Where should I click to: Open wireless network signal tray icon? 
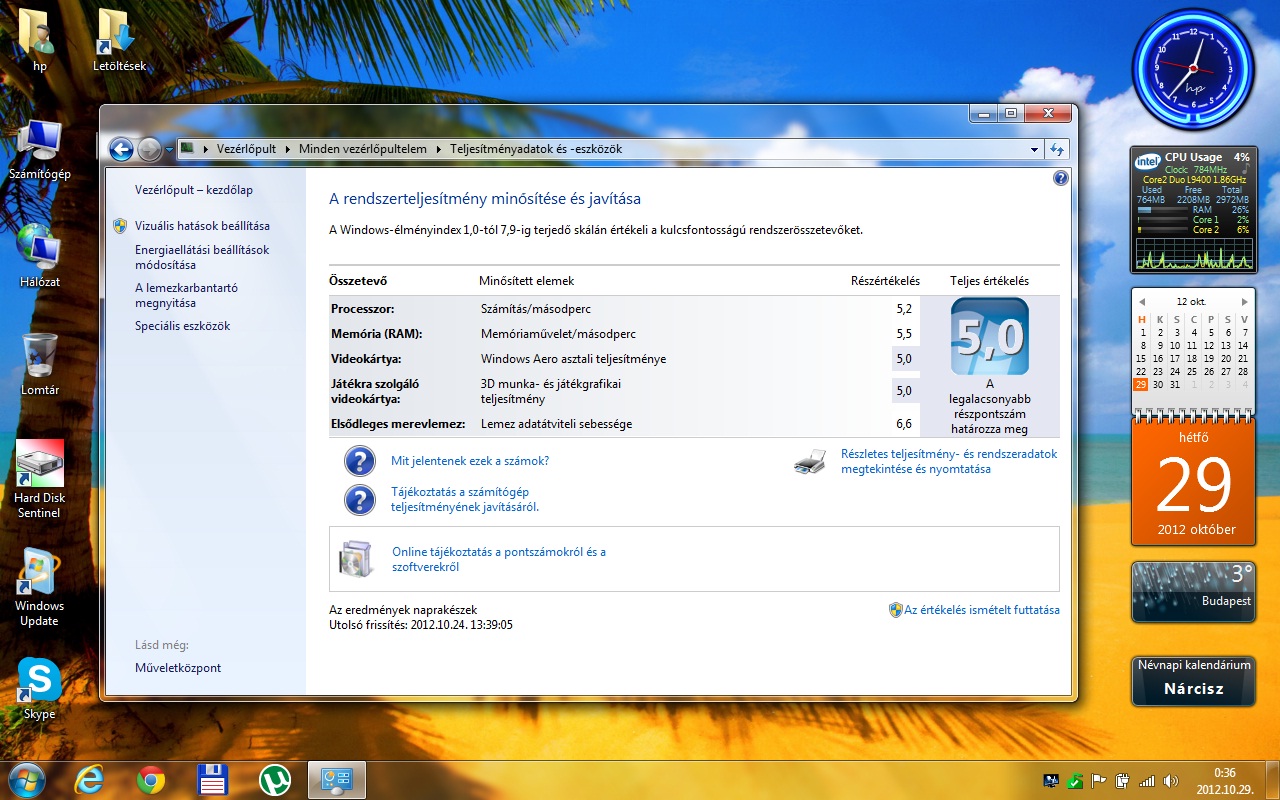pos(1146,781)
